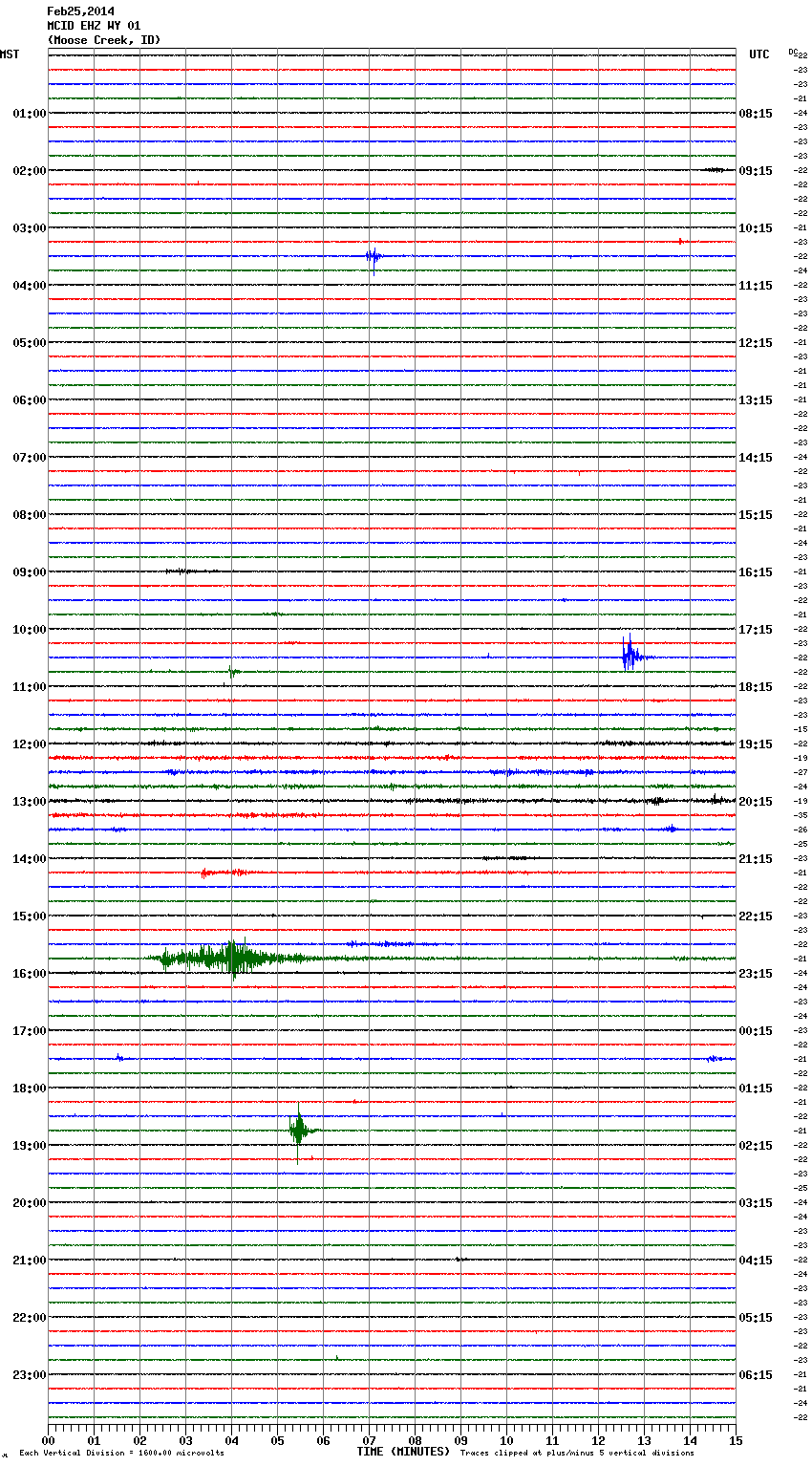Select the 18:00 MST time label
The width and height of the screenshot is (812, 1466).
(29, 1089)
